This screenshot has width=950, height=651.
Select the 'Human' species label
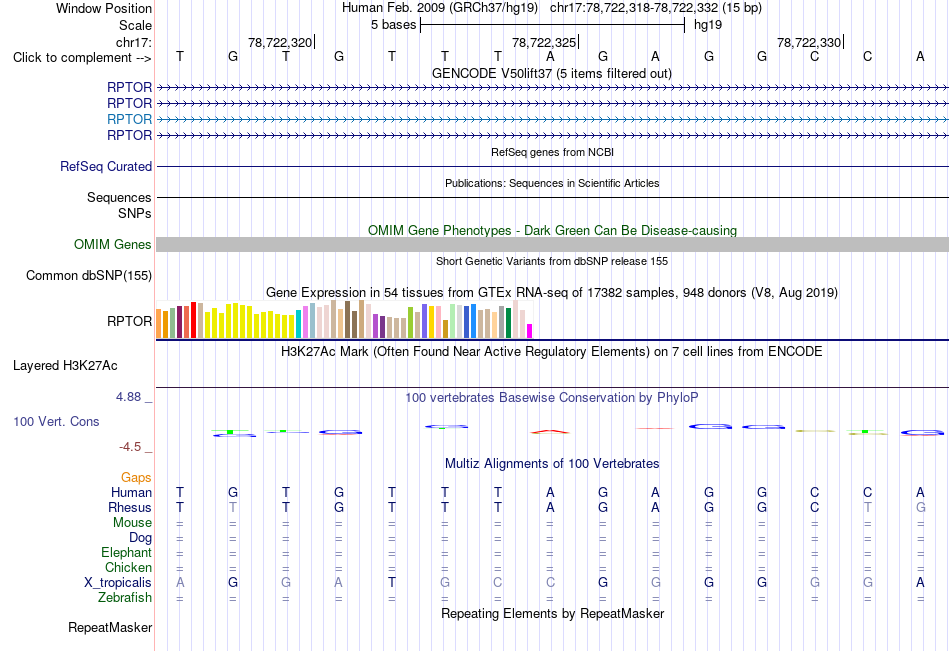(x=131, y=492)
